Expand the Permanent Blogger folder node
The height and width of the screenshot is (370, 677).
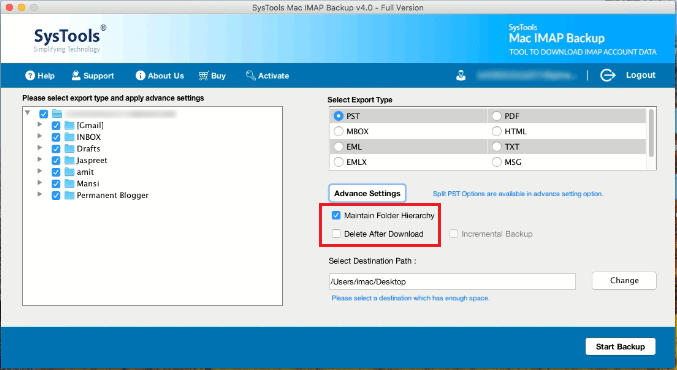[x=40, y=194]
